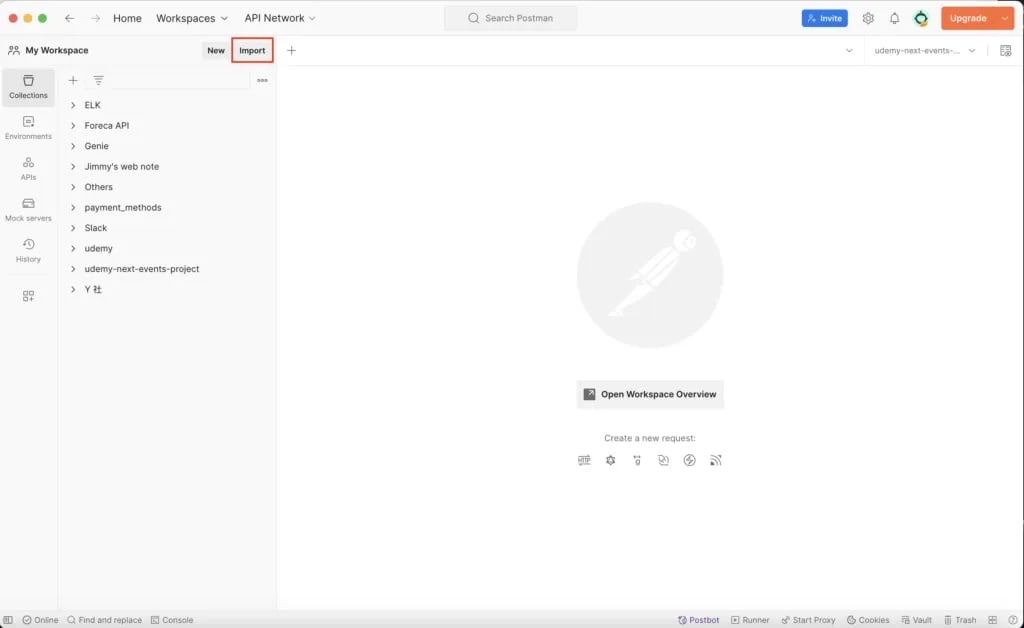This screenshot has height=628, width=1024.
Task: Open the API Network dropdown menu
Action: 280,18
